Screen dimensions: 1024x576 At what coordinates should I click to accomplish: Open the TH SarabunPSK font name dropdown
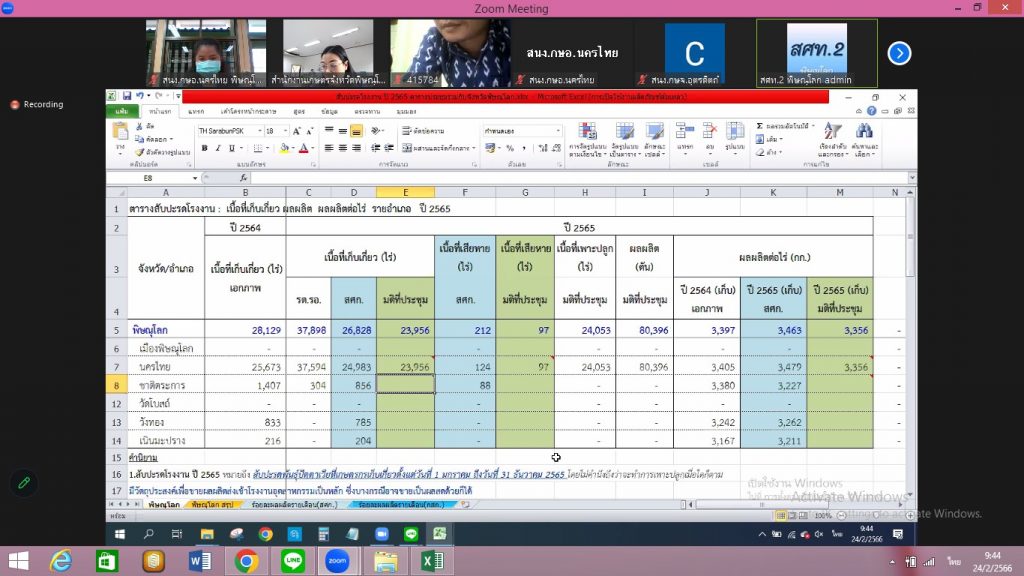[x=258, y=131]
